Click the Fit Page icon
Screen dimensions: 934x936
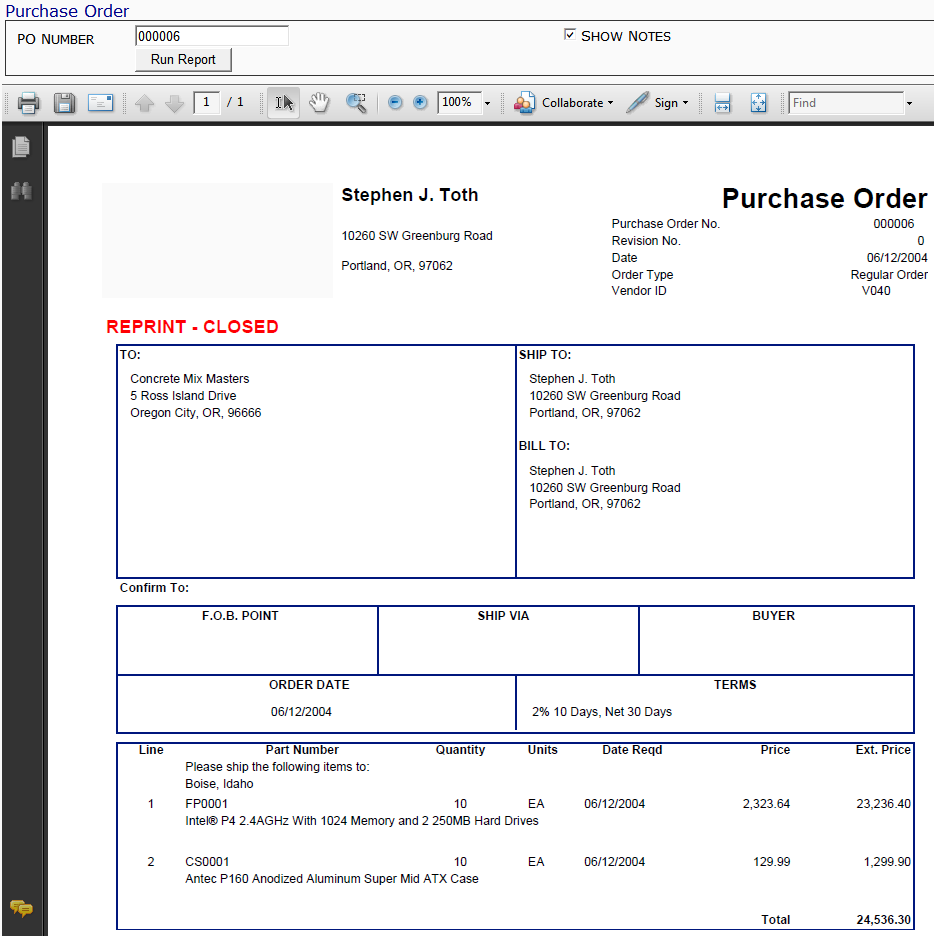tap(759, 103)
